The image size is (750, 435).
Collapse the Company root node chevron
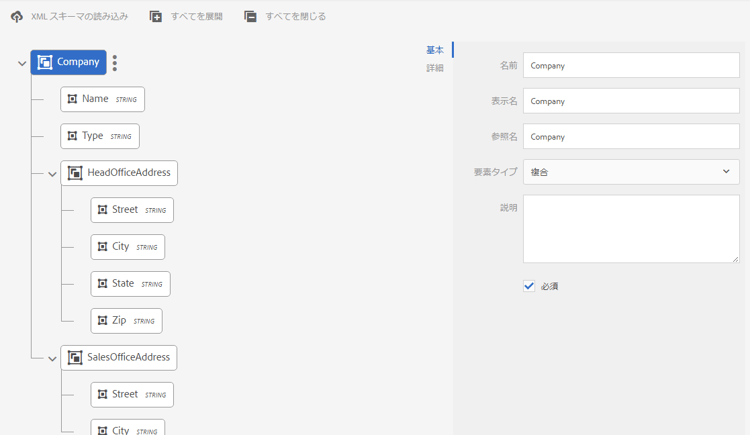pos(22,63)
